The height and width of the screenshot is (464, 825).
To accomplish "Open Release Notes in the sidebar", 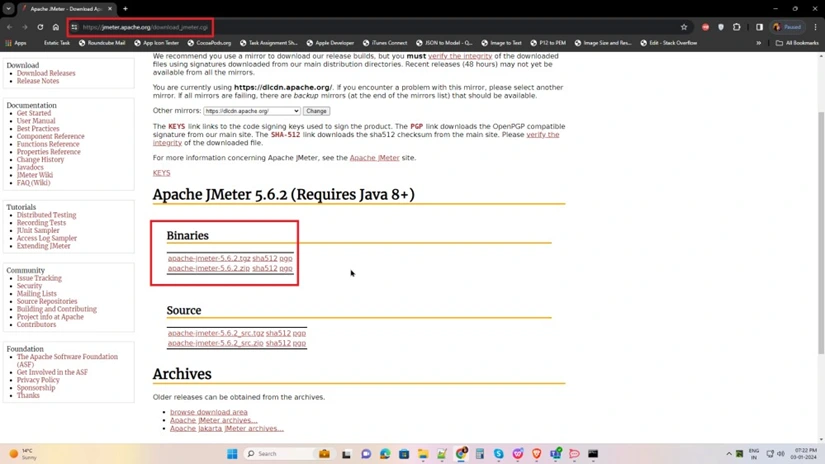I will coord(38,81).
